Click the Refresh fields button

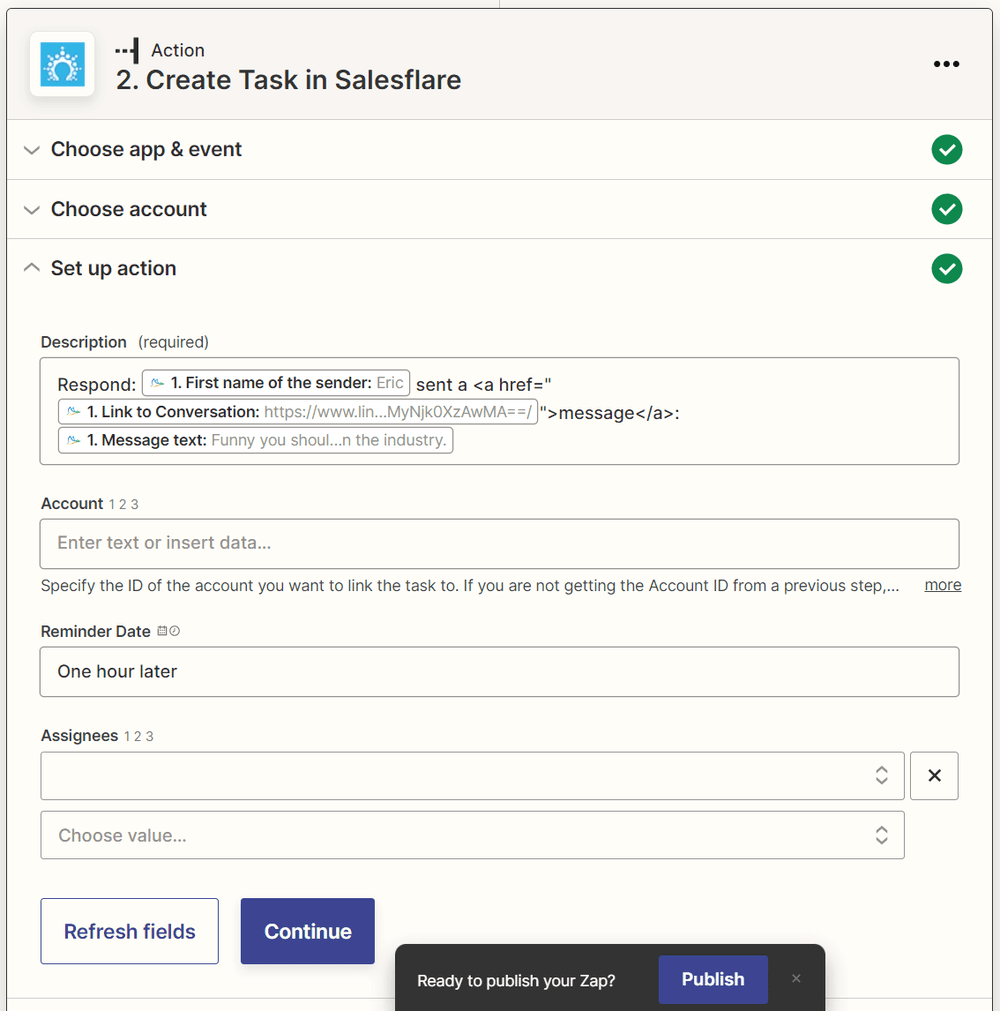130,931
